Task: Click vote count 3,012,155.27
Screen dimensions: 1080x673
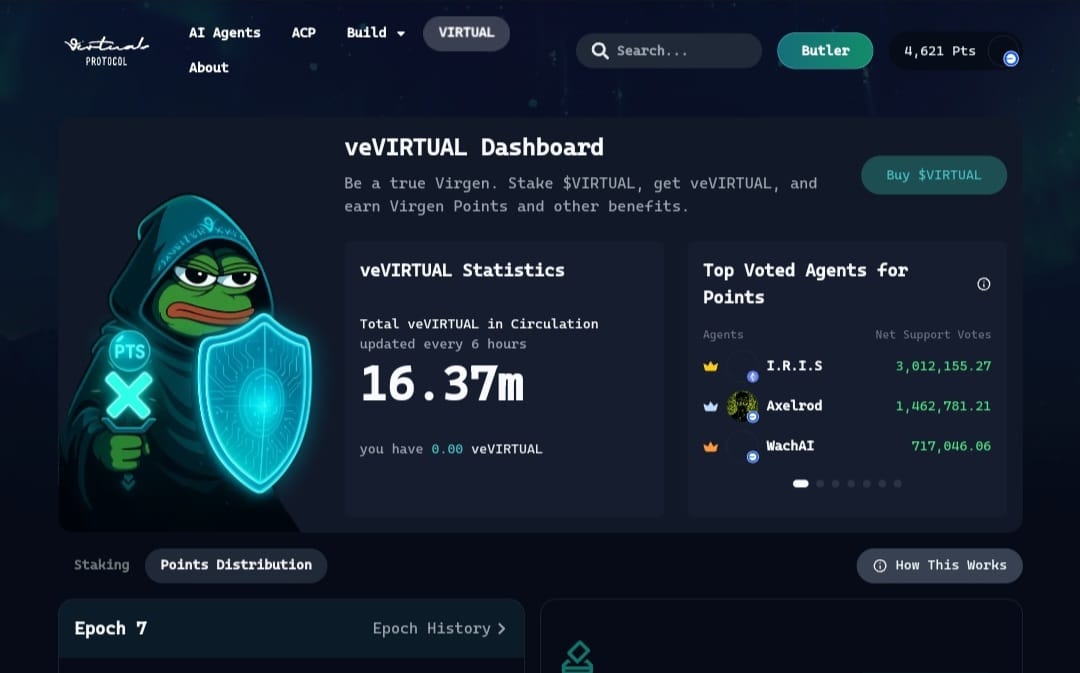Action: [943, 366]
